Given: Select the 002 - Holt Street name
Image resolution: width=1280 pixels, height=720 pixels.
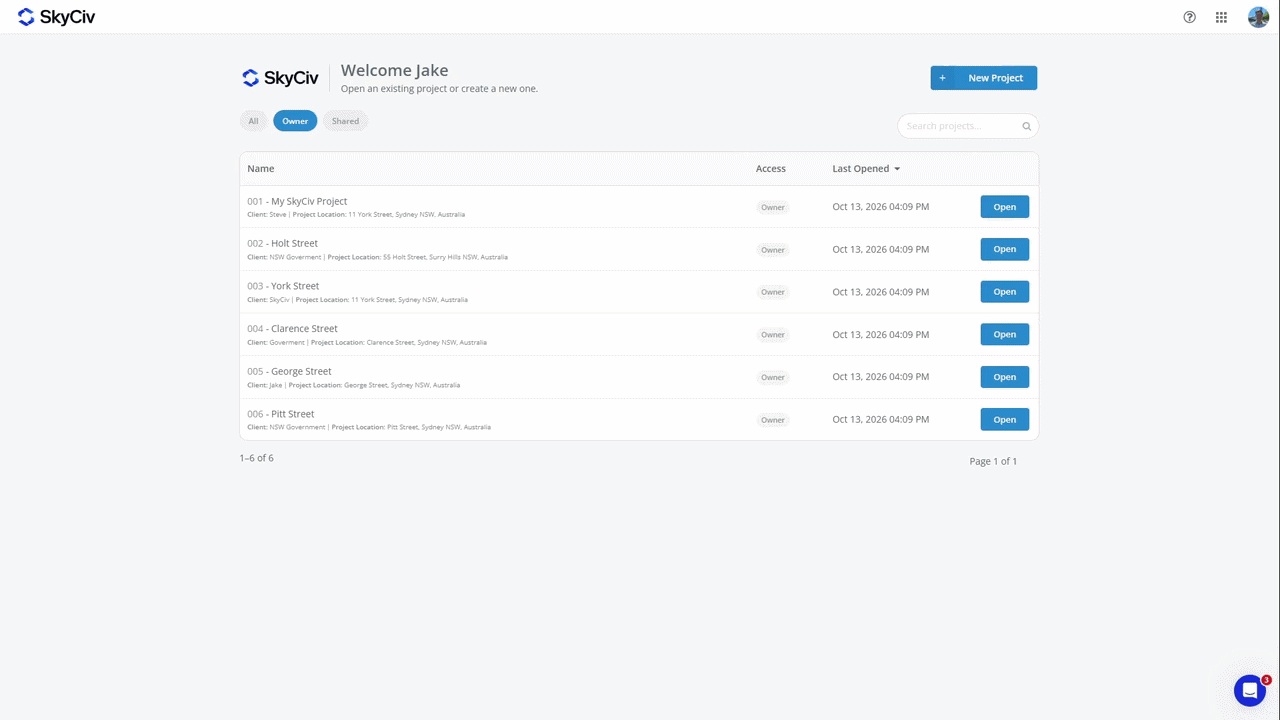Looking at the screenshot, I should 283,243.
